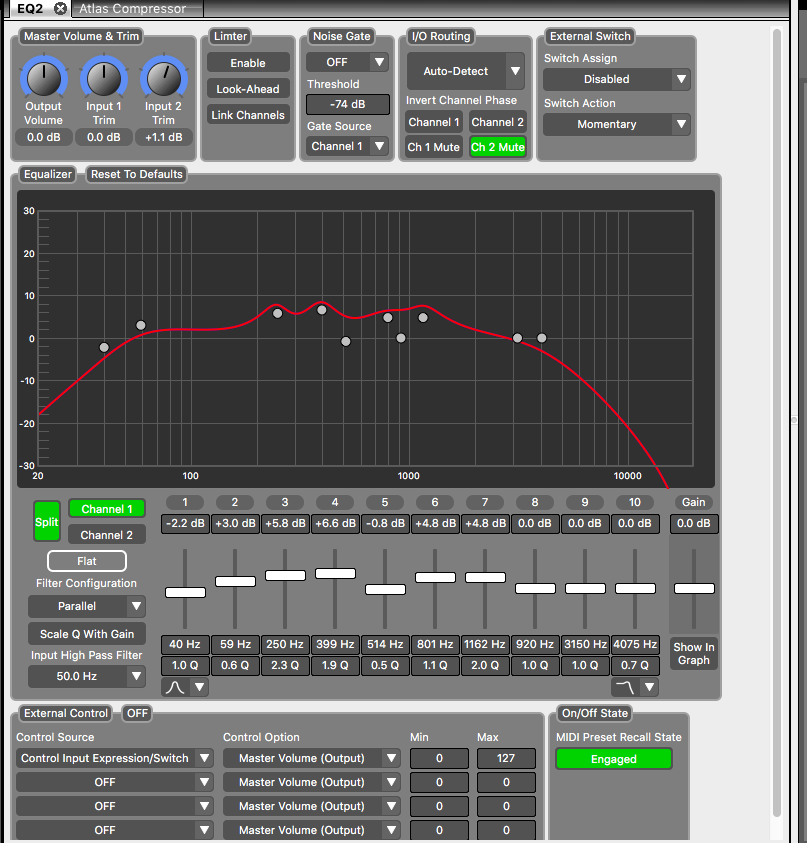
Task: Select the EQ graph node at 40 Hz
Action: pos(104,347)
